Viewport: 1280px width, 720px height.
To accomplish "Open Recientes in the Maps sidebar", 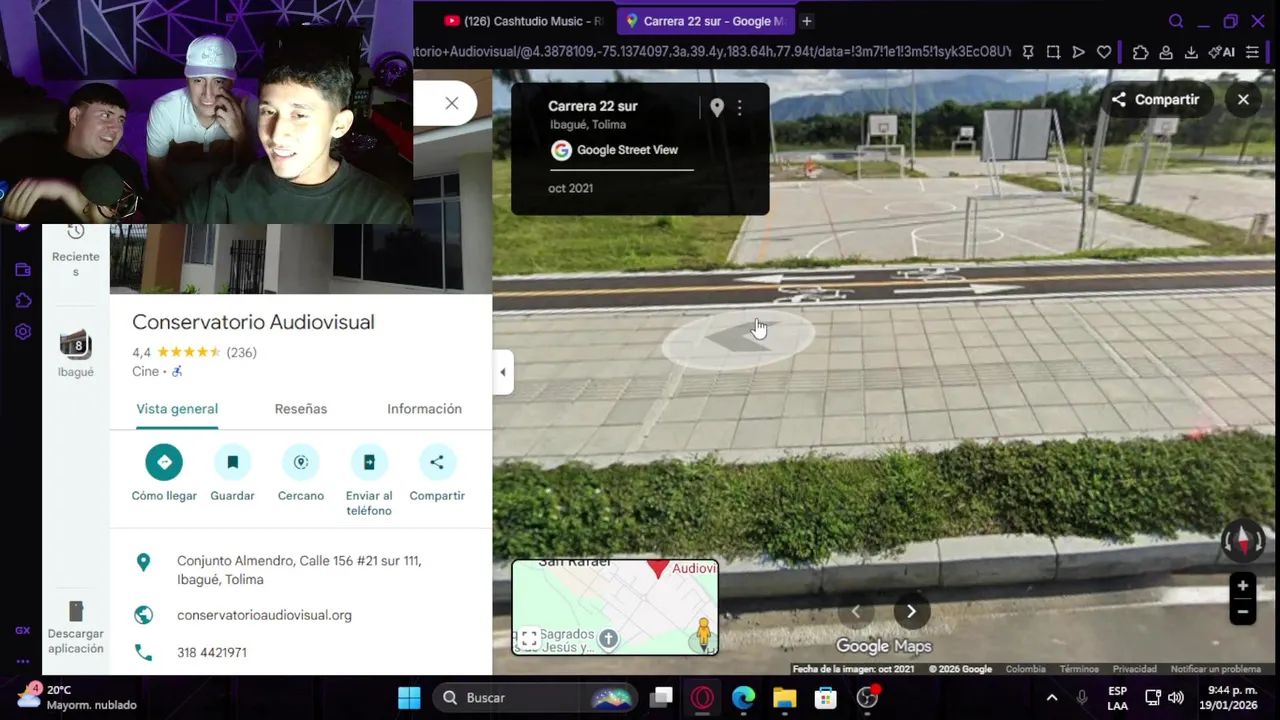I will point(76,251).
